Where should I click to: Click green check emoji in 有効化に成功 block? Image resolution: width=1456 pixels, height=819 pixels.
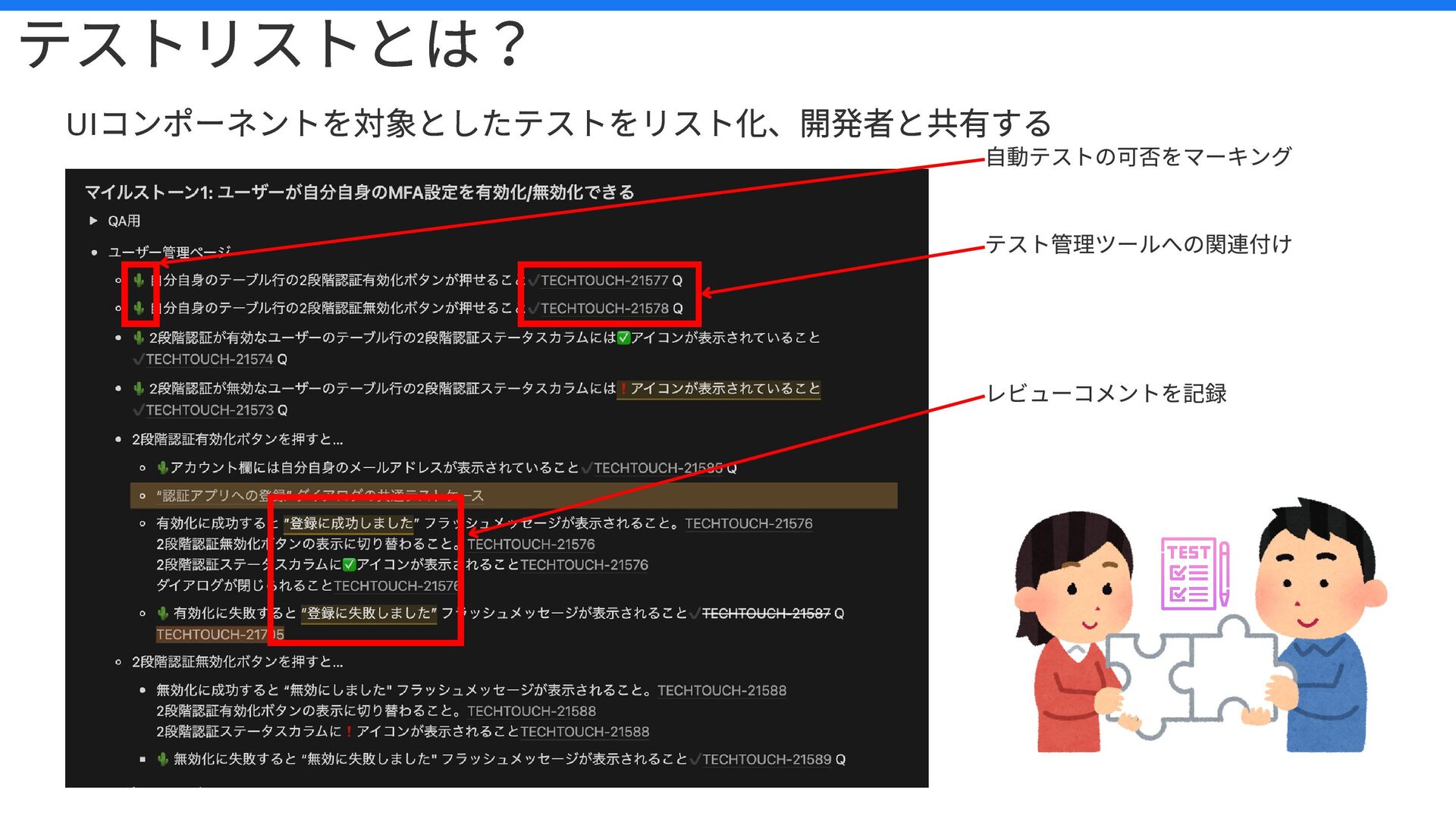(349, 565)
